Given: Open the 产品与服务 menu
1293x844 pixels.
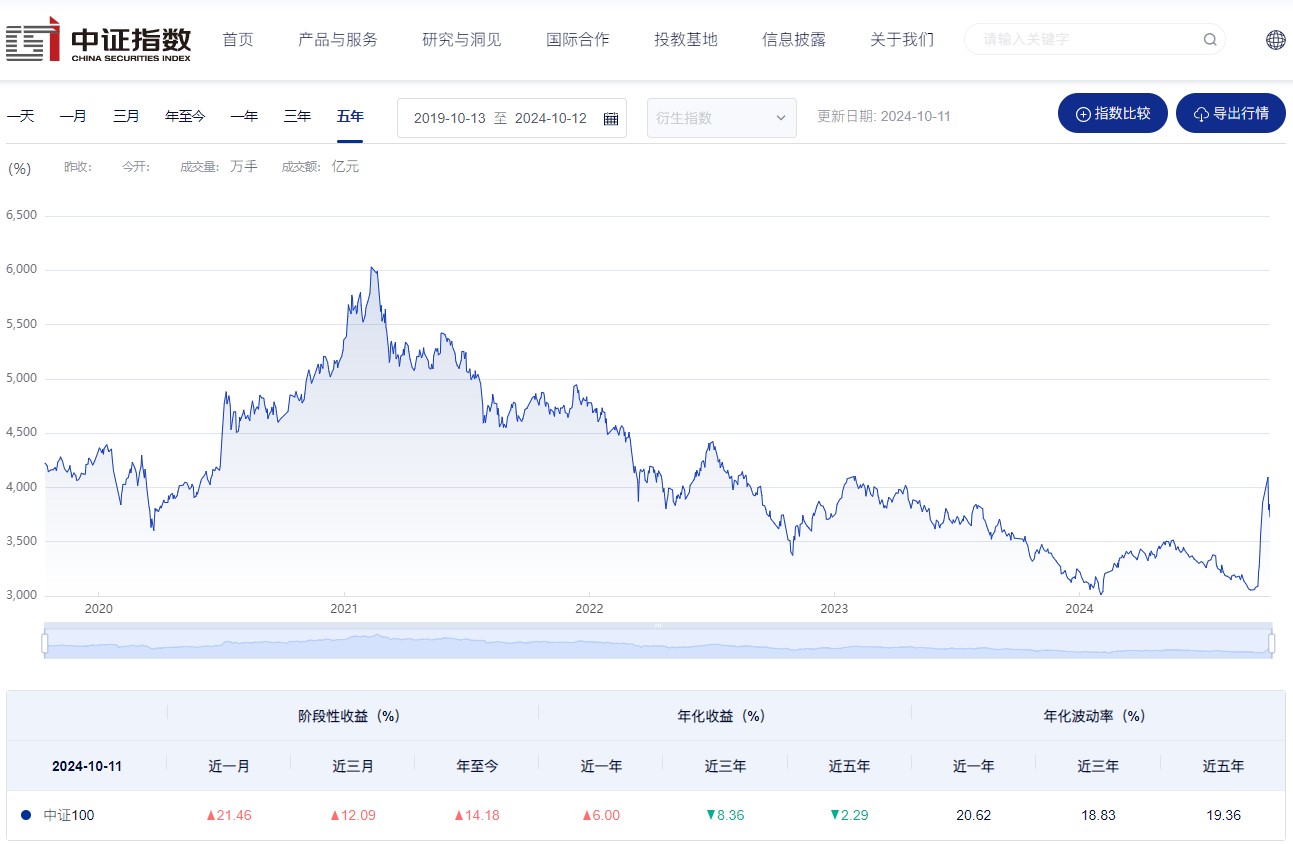Looking at the screenshot, I should pos(338,40).
